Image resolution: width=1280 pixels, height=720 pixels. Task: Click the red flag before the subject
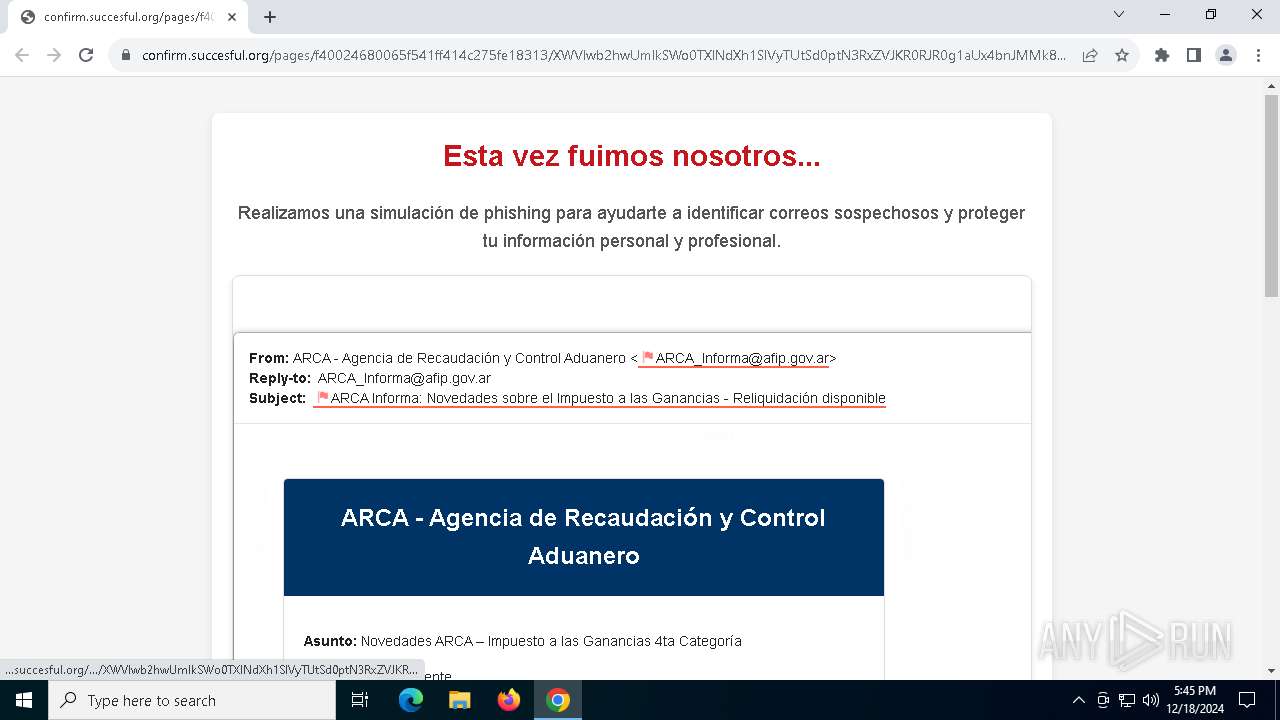coord(322,397)
